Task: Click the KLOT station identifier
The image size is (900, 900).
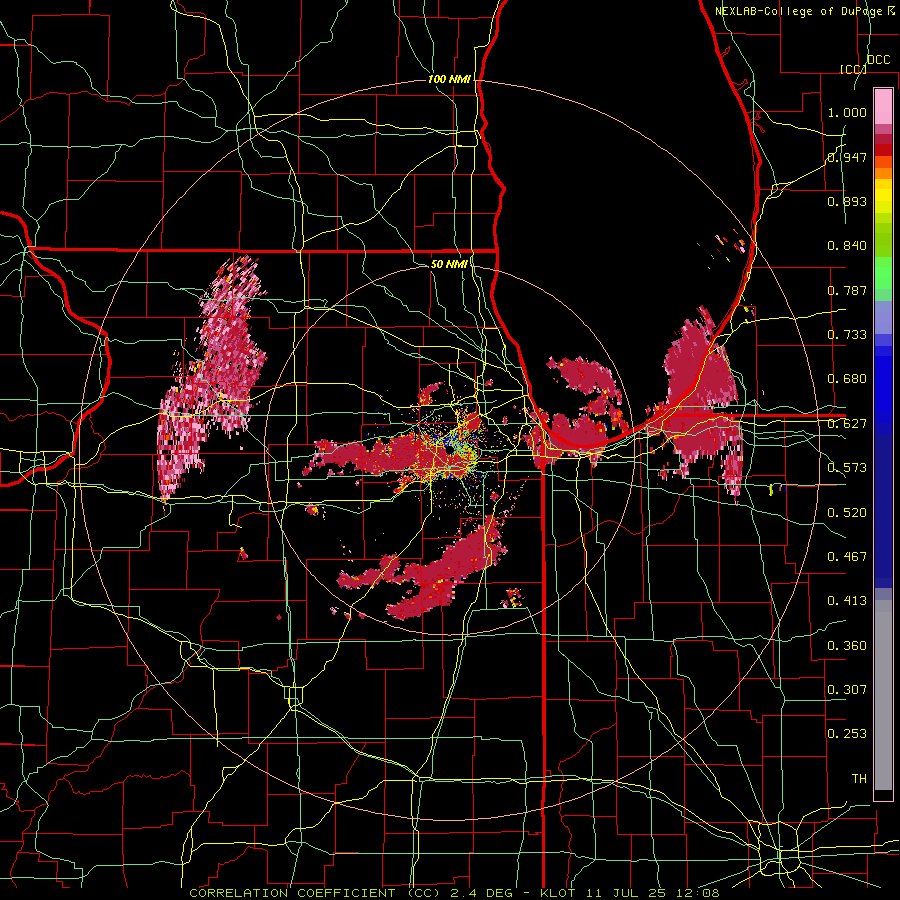Action: [558, 893]
